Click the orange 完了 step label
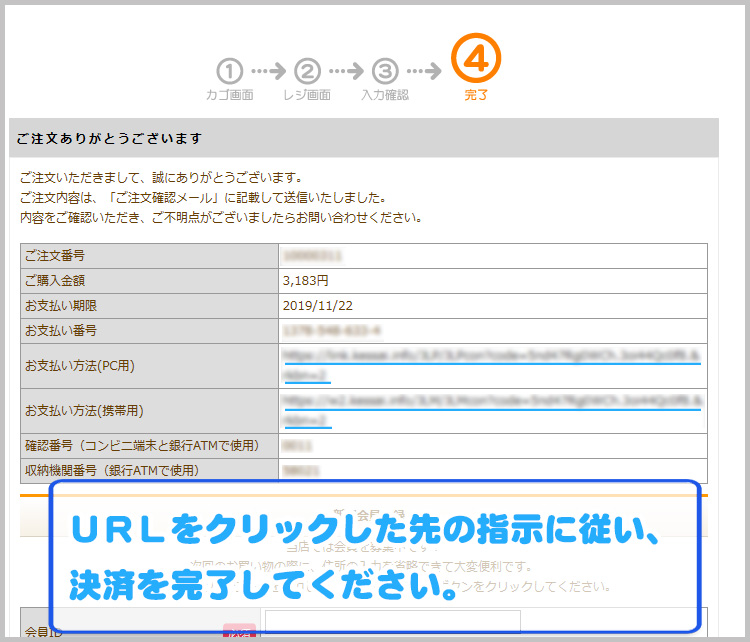Image resolution: width=750 pixels, height=642 pixels. click(476, 96)
